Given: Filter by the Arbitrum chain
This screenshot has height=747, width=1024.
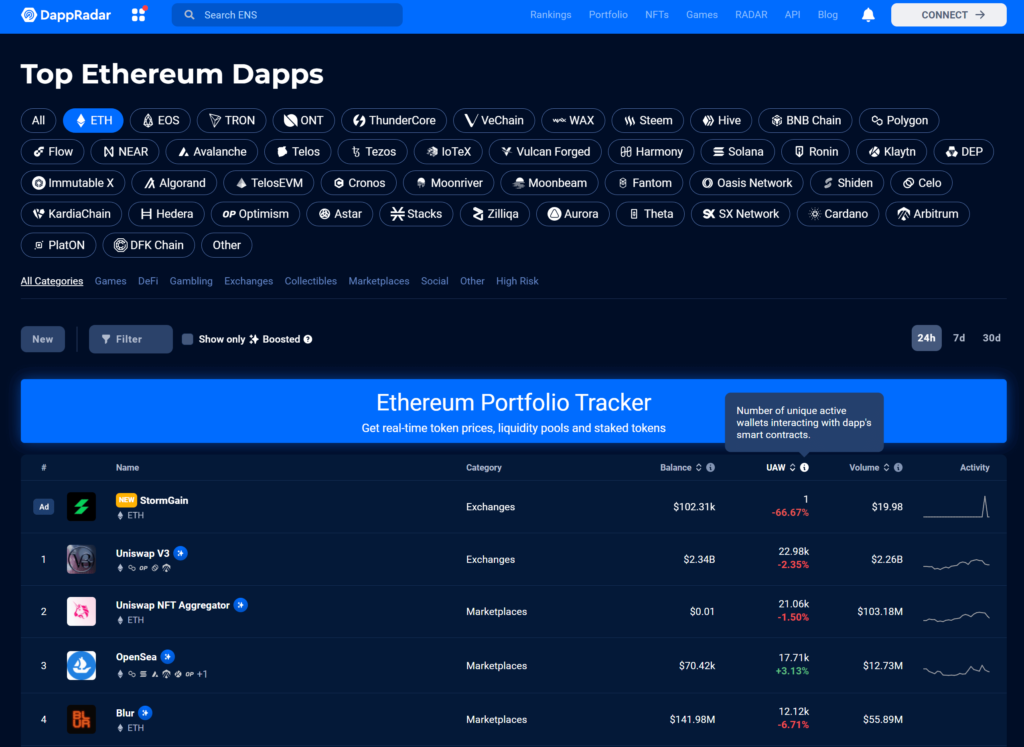Looking at the screenshot, I should click(927, 214).
